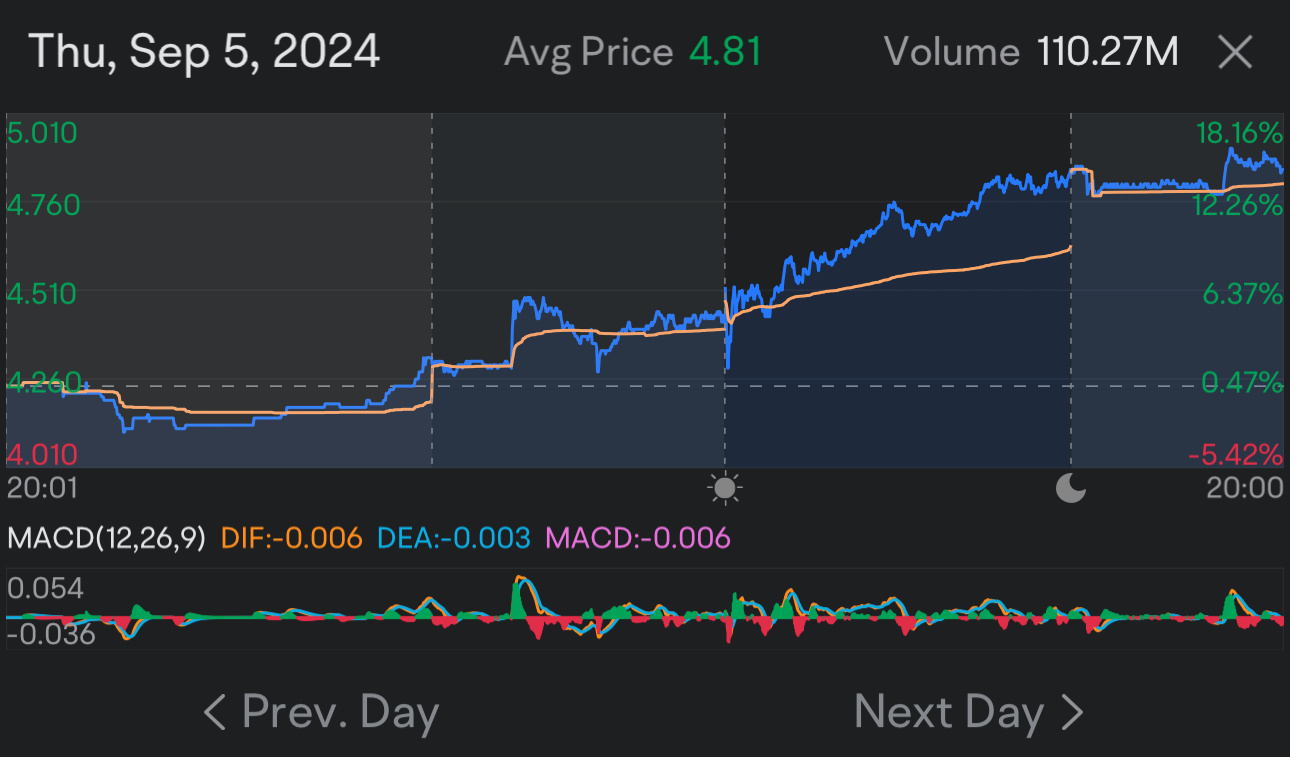Tap the sun market-open icon
This screenshot has height=757, width=1290.
[x=725, y=488]
